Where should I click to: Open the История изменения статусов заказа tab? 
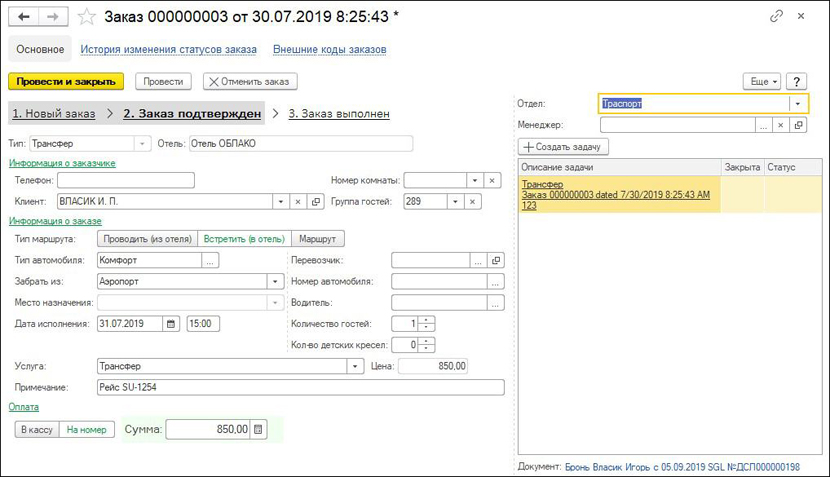[x=168, y=49]
